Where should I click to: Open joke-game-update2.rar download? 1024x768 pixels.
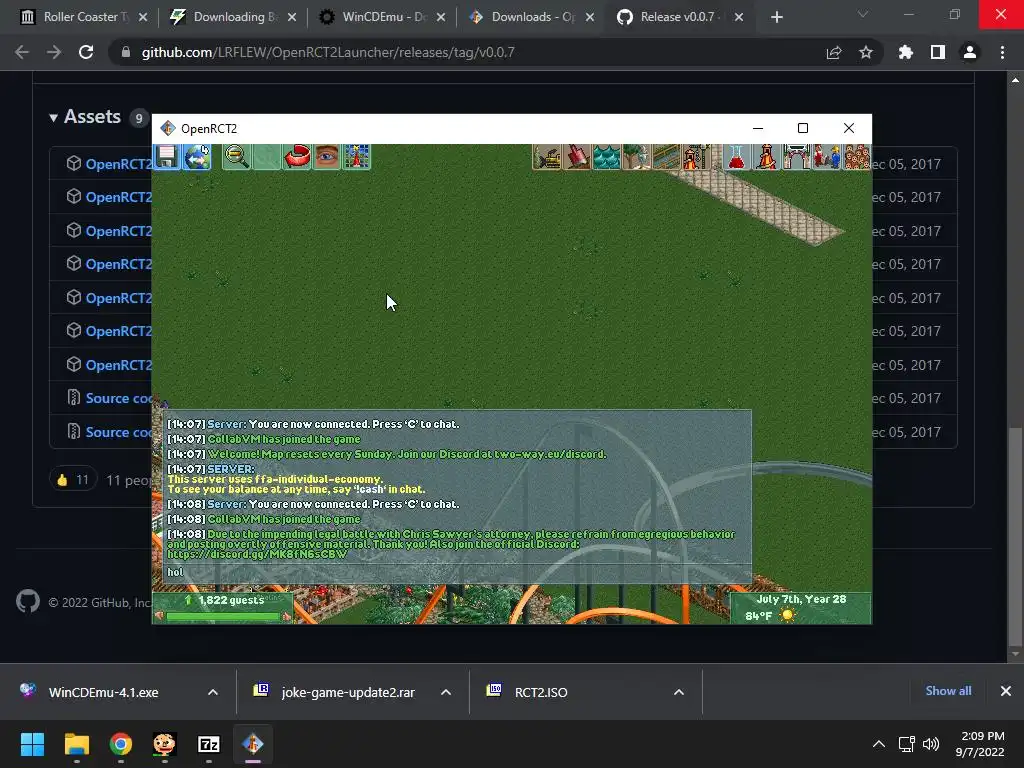(347, 692)
